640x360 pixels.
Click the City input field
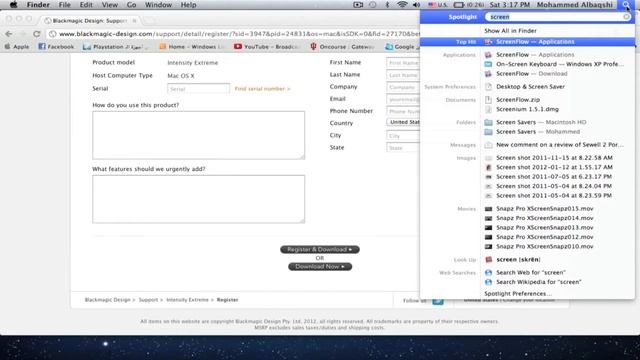click(x=403, y=136)
